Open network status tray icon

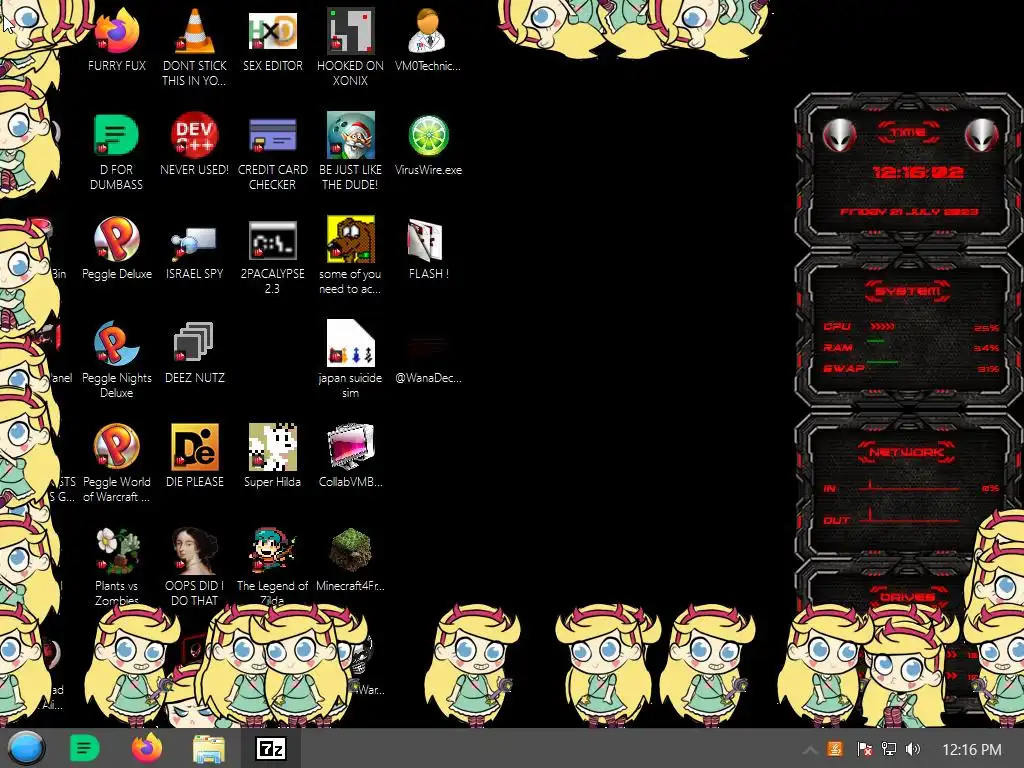coord(889,749)
